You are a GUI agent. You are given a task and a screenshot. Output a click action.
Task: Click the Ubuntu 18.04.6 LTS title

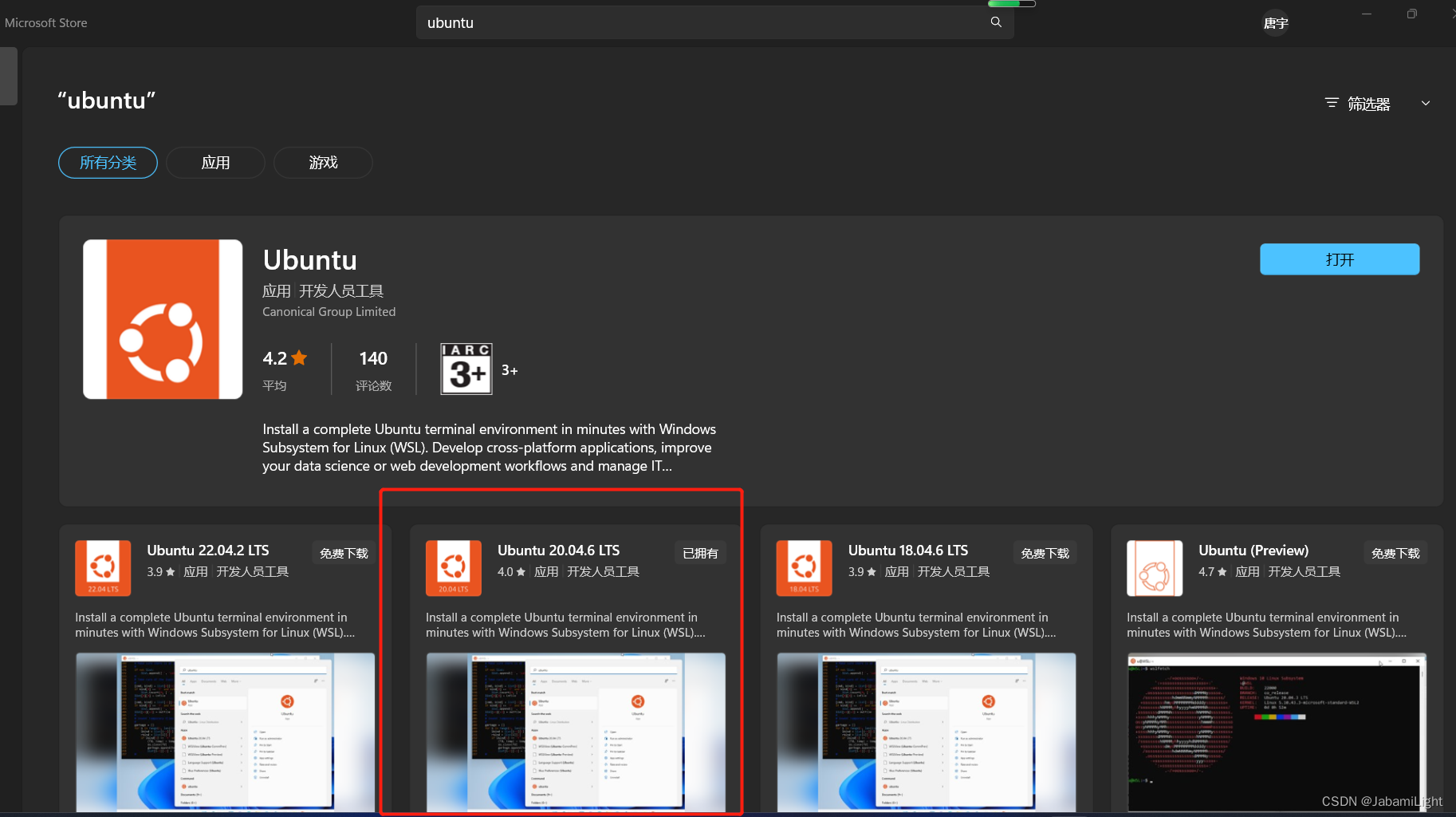[908, 551]
